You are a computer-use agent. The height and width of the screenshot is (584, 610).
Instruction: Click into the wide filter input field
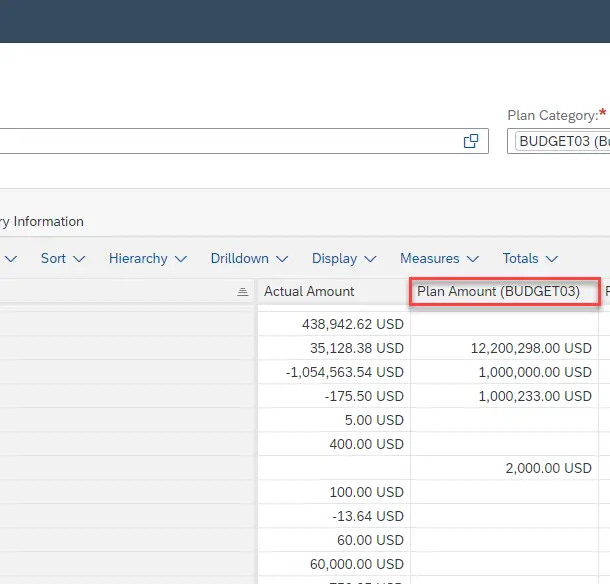tap(244, 141)
